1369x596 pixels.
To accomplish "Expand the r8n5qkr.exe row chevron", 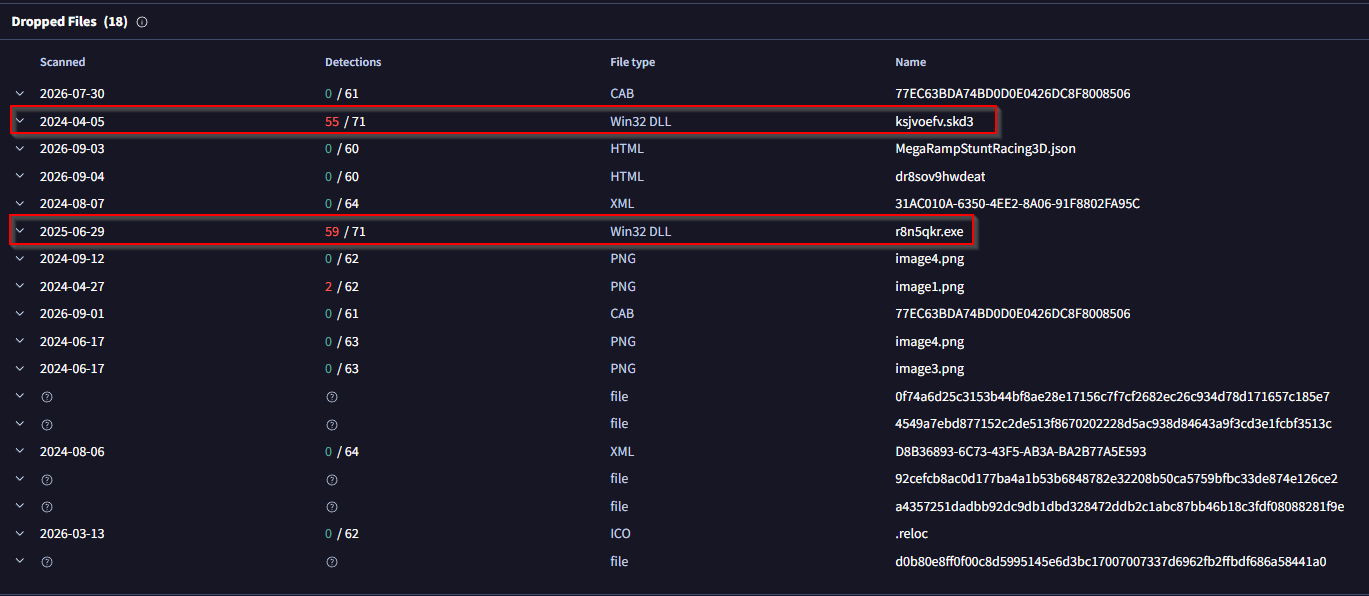I will 19,231.
